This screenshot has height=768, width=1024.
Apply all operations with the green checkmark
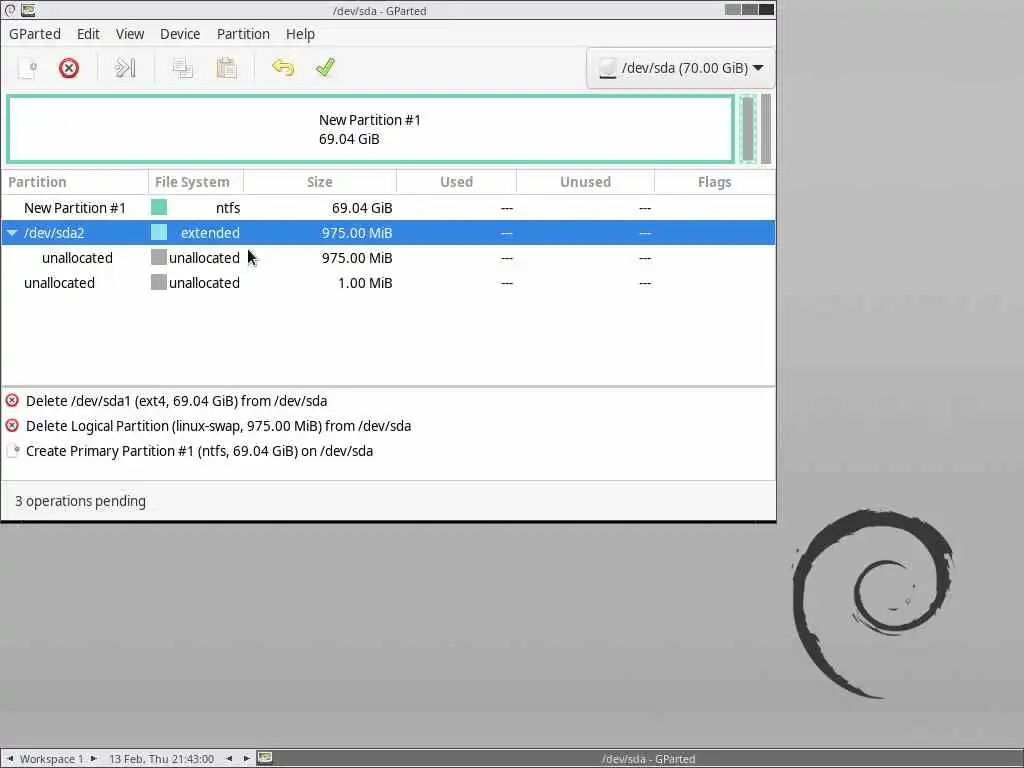[x=325, y=68]
